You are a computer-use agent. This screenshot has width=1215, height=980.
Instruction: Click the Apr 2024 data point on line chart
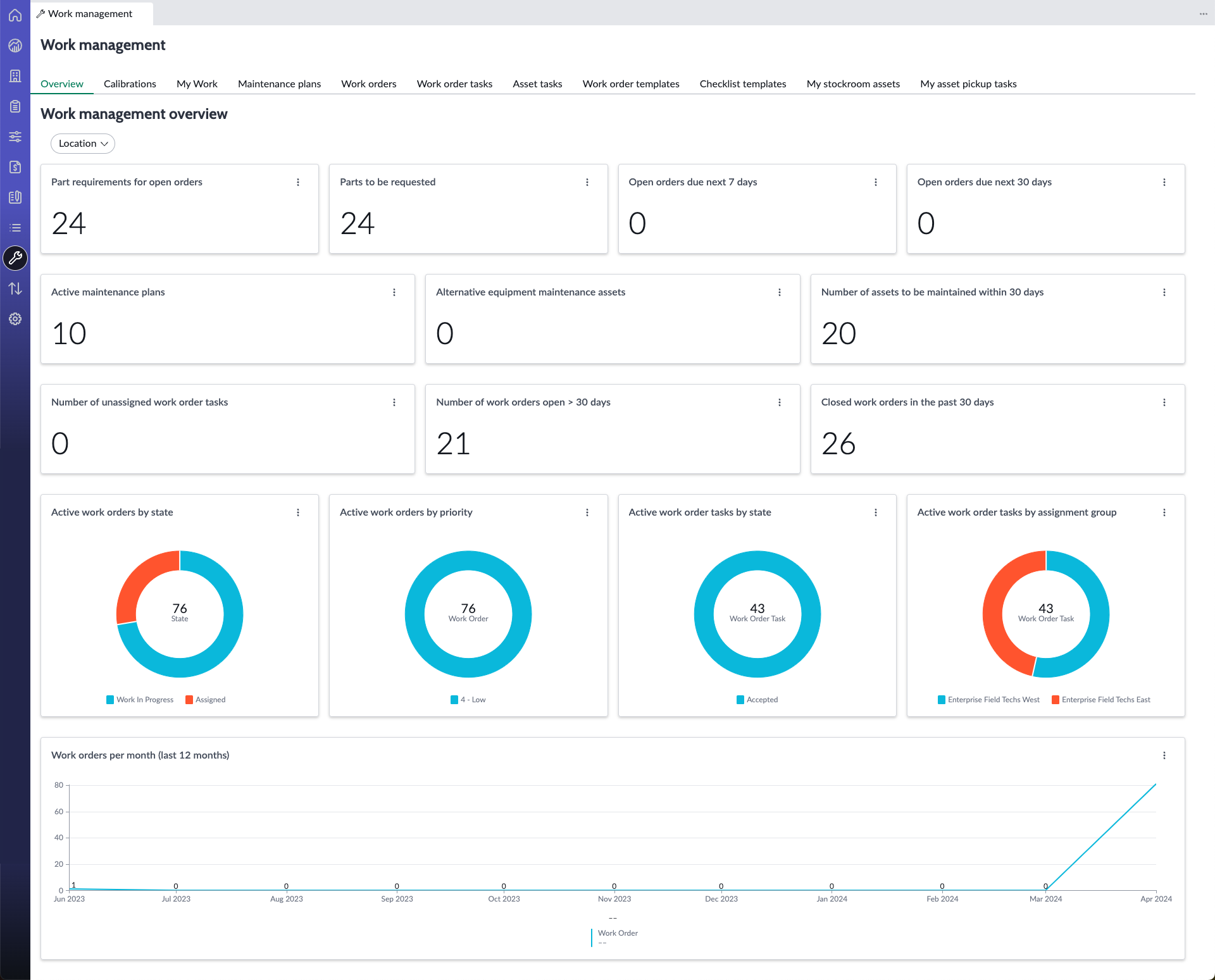coord(1156,785)
